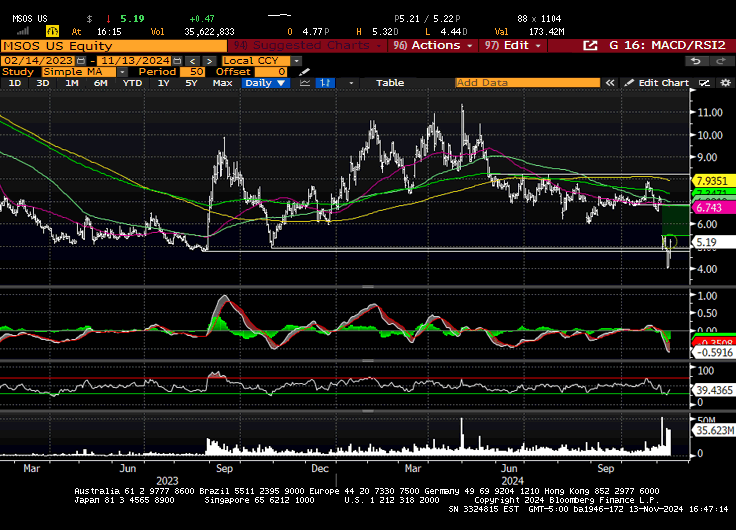Click the 39.4365 RSI value label

[714, 390]
